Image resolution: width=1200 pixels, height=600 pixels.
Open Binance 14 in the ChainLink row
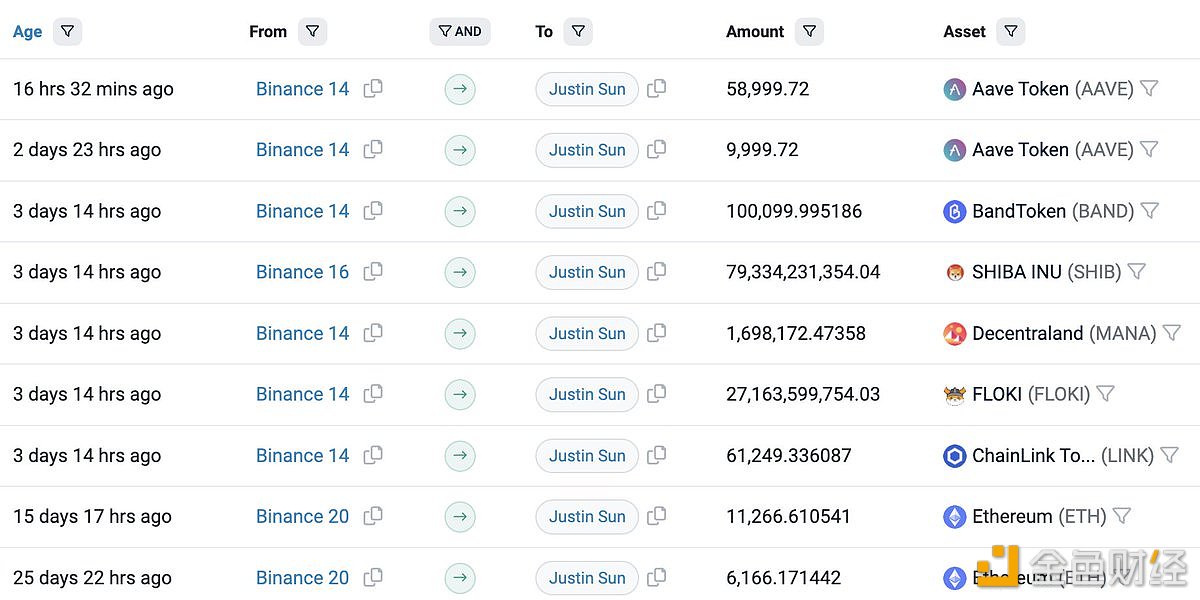(303, 455)
